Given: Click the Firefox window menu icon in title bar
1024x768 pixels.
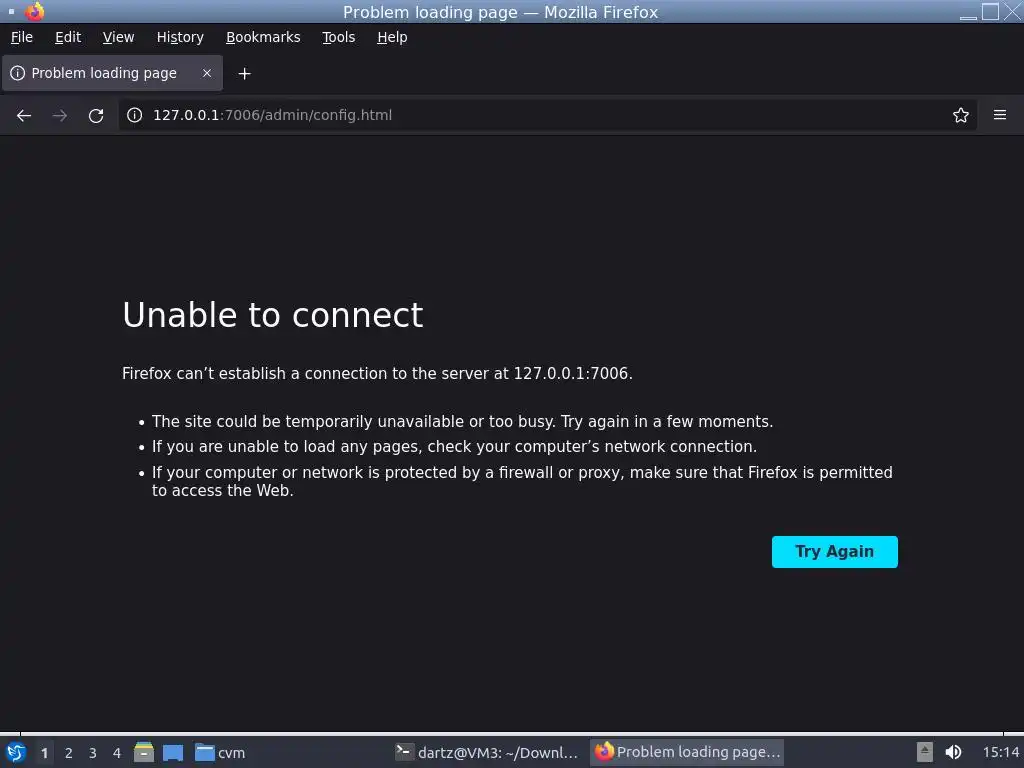Looking at the screenshot, I should (35, 12).
